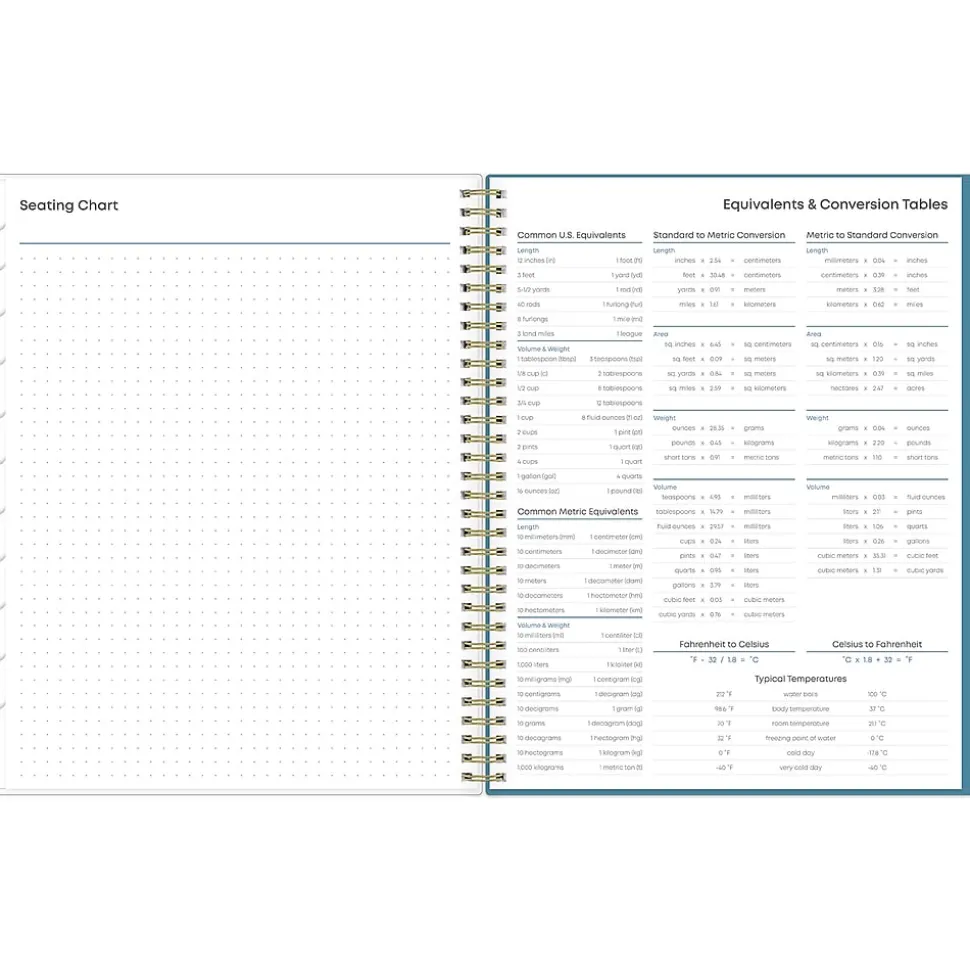Click the Celsius to Fahrenheit formula heading
Viewport: 970px width, 971px height.
pyautogui.click(x=877, y=645)
